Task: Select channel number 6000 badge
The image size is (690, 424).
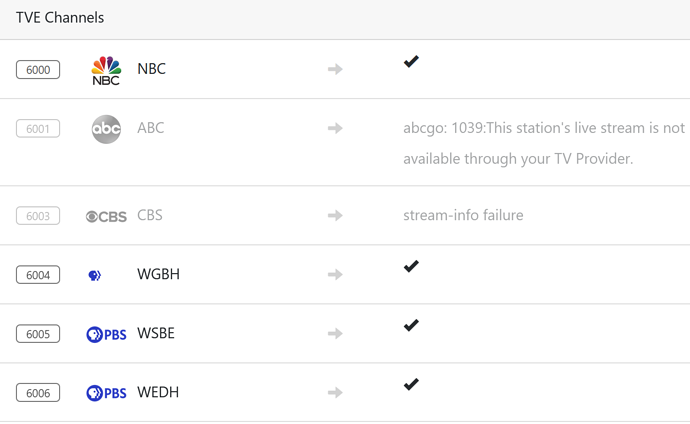Action: click(38, 69)
